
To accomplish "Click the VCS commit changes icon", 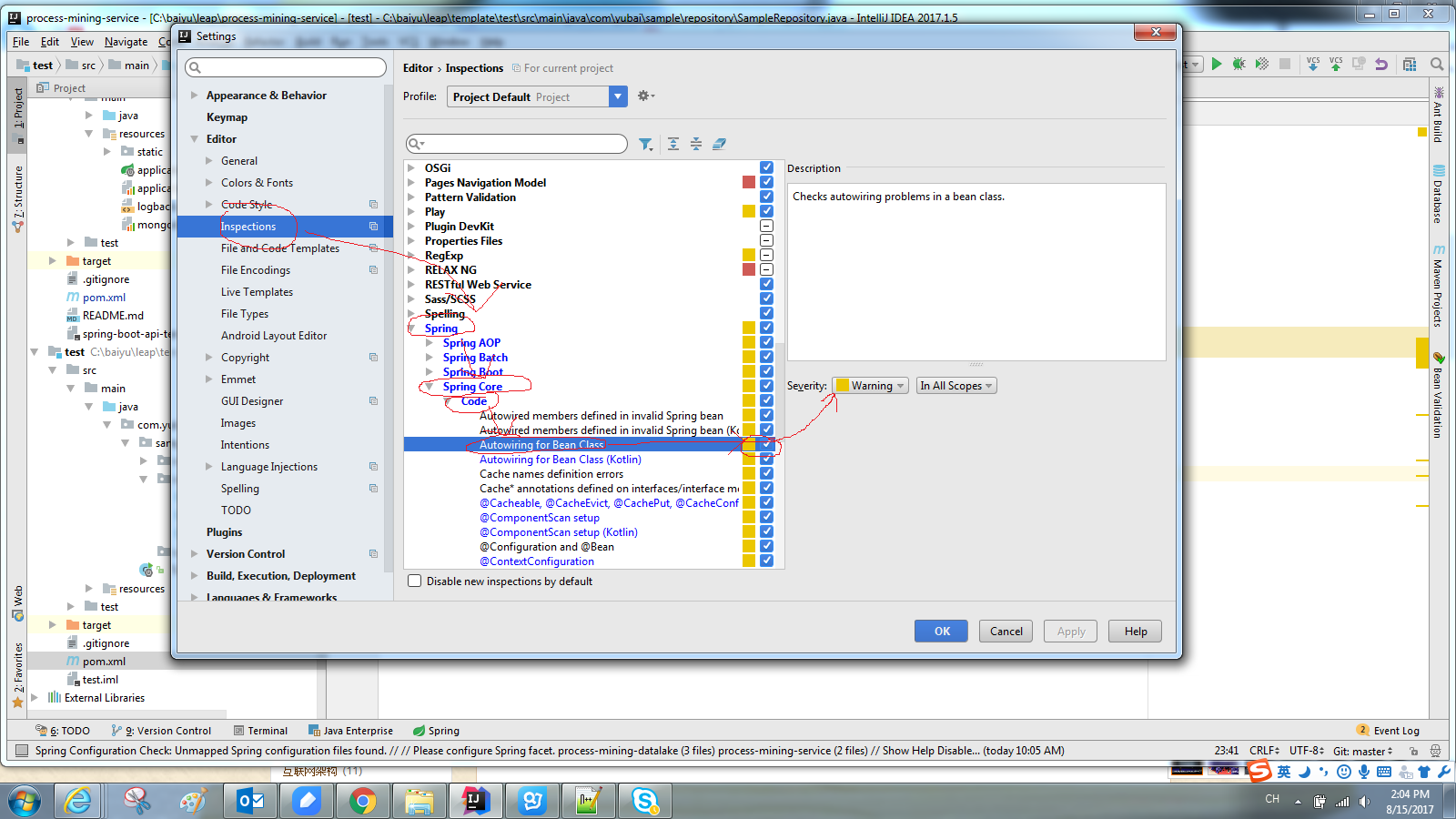I will coord(1336,64).
